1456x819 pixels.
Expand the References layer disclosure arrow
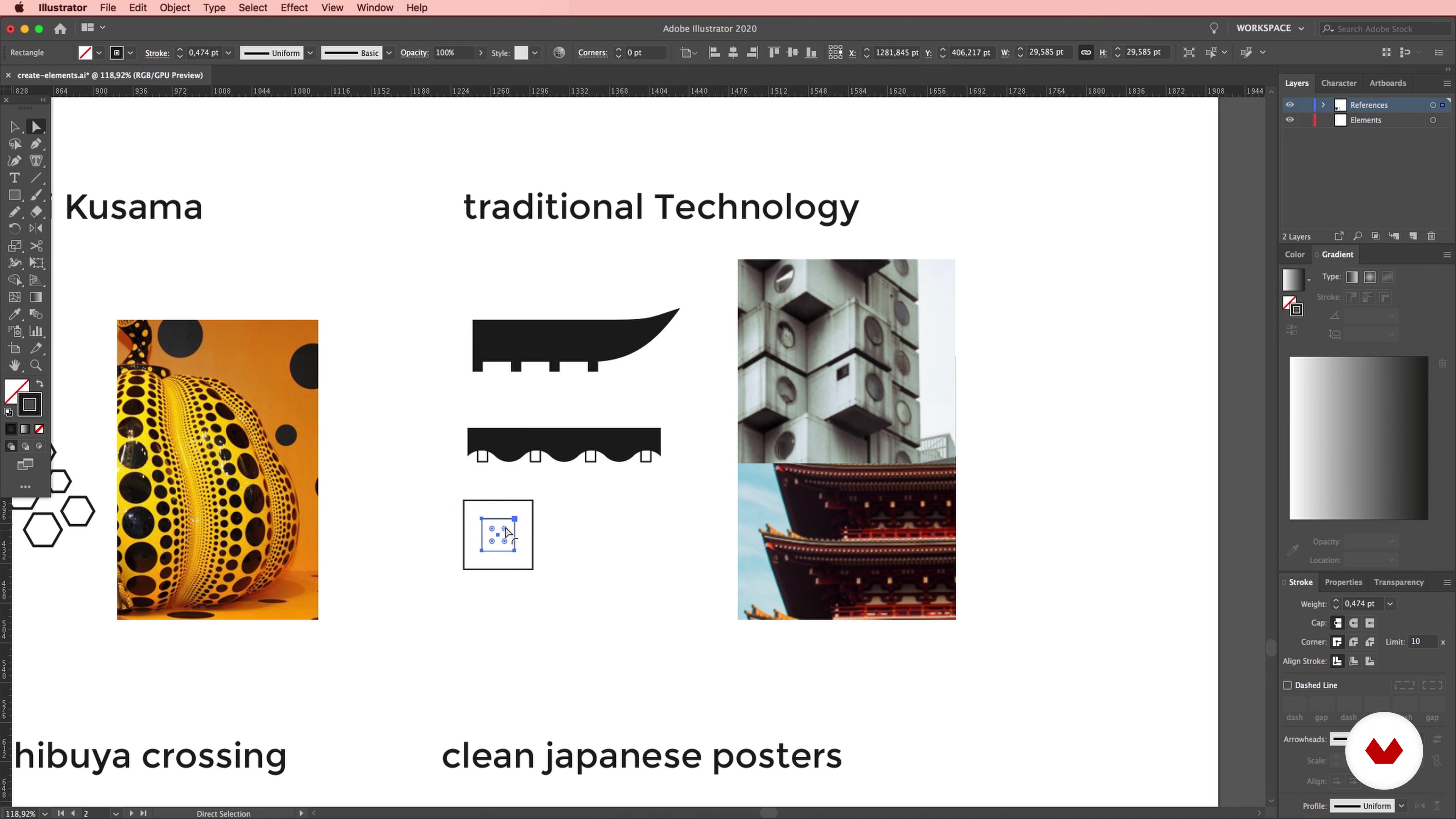1323,105
